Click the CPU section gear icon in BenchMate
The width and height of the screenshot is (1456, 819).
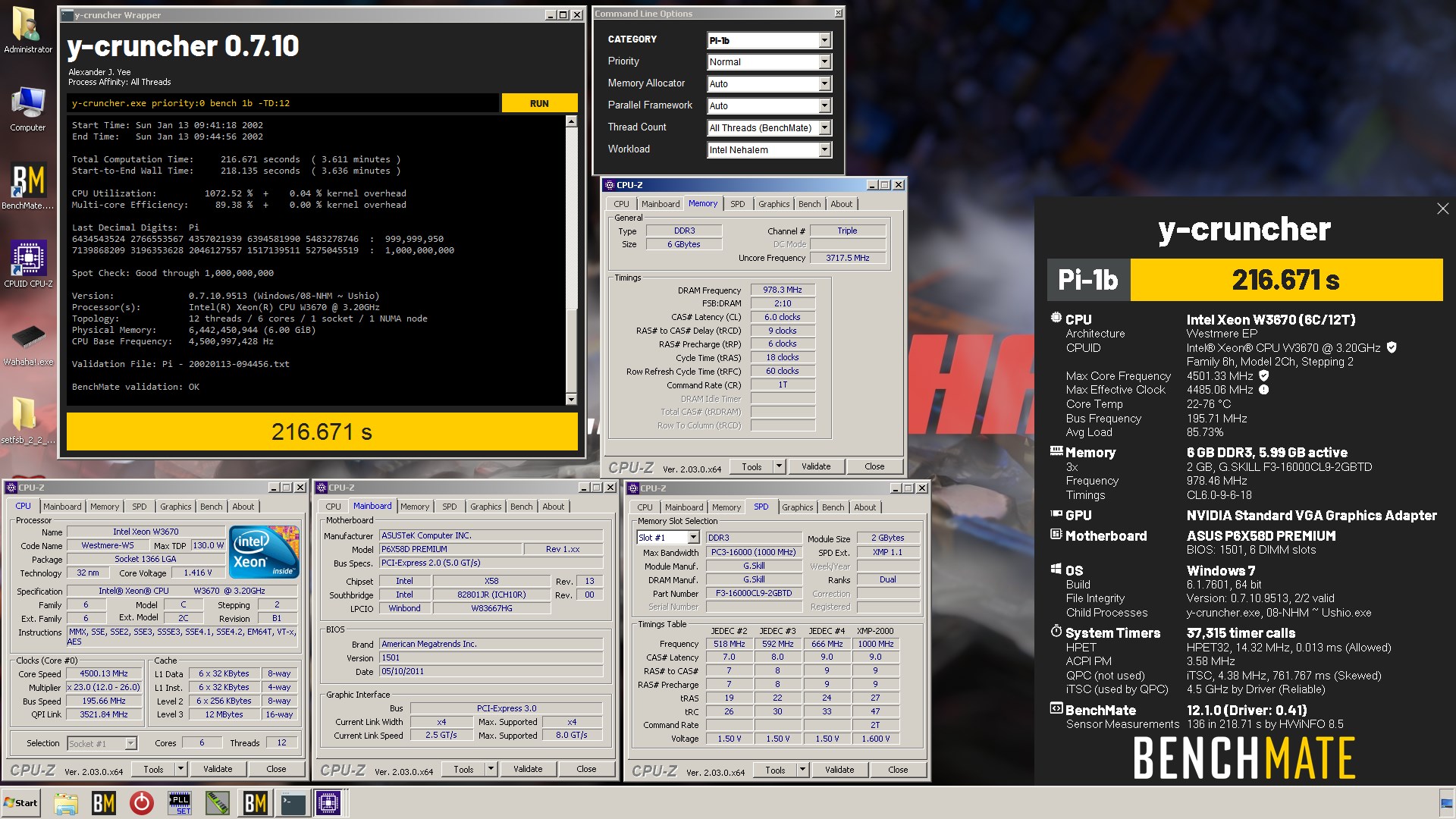click(x=1056, y=318)
